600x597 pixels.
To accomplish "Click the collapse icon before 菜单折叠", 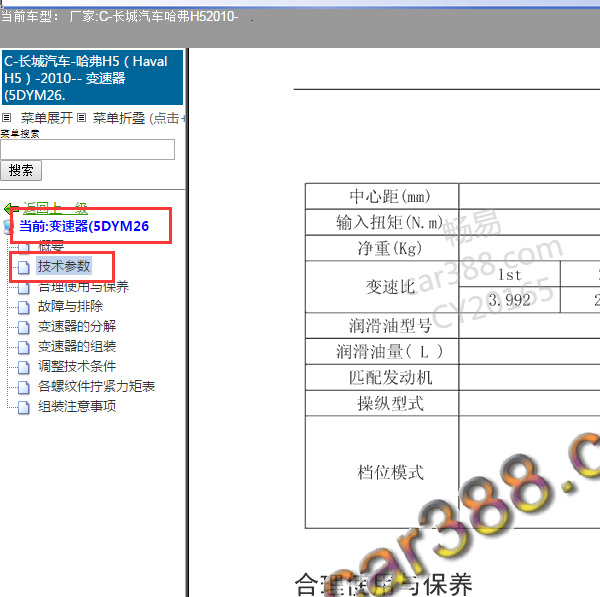I will pyautogui.click(x=81, y=117).
